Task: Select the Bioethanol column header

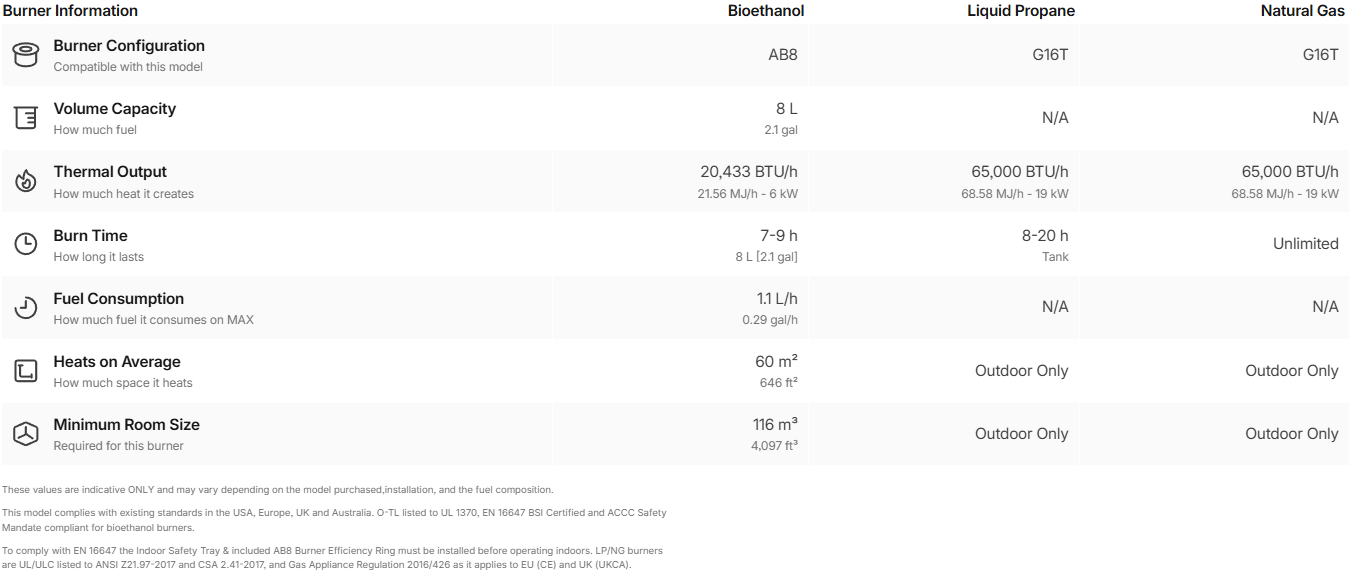Action: (765, 11)
